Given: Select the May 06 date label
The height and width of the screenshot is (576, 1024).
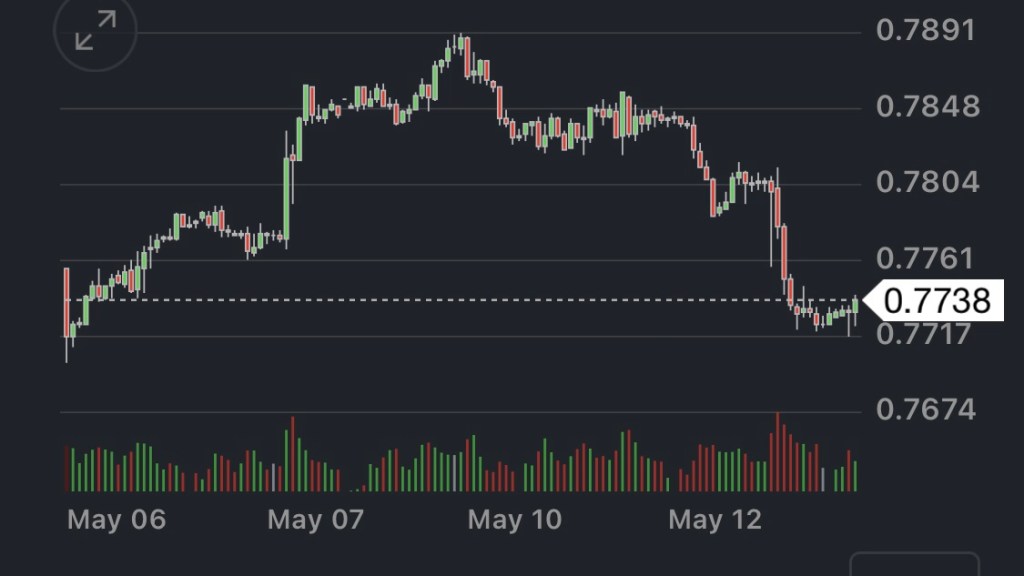Looking at the screenshot, I should [116, 520].
